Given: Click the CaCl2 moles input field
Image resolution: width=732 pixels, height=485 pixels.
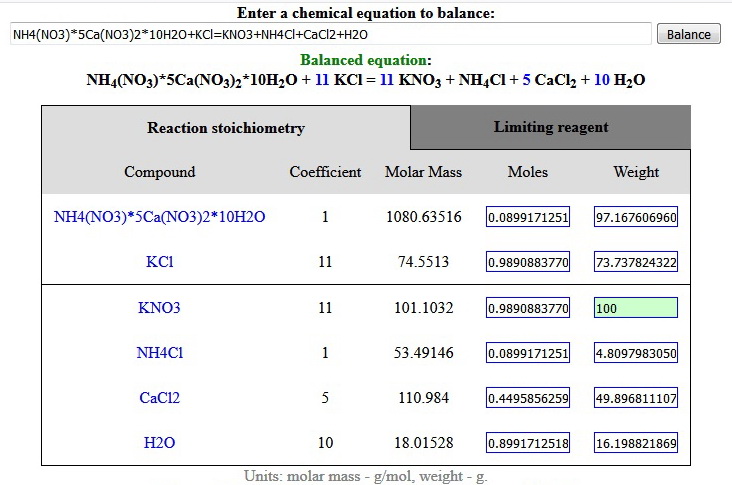Looking at the screenshot, I should click(528, 398).
